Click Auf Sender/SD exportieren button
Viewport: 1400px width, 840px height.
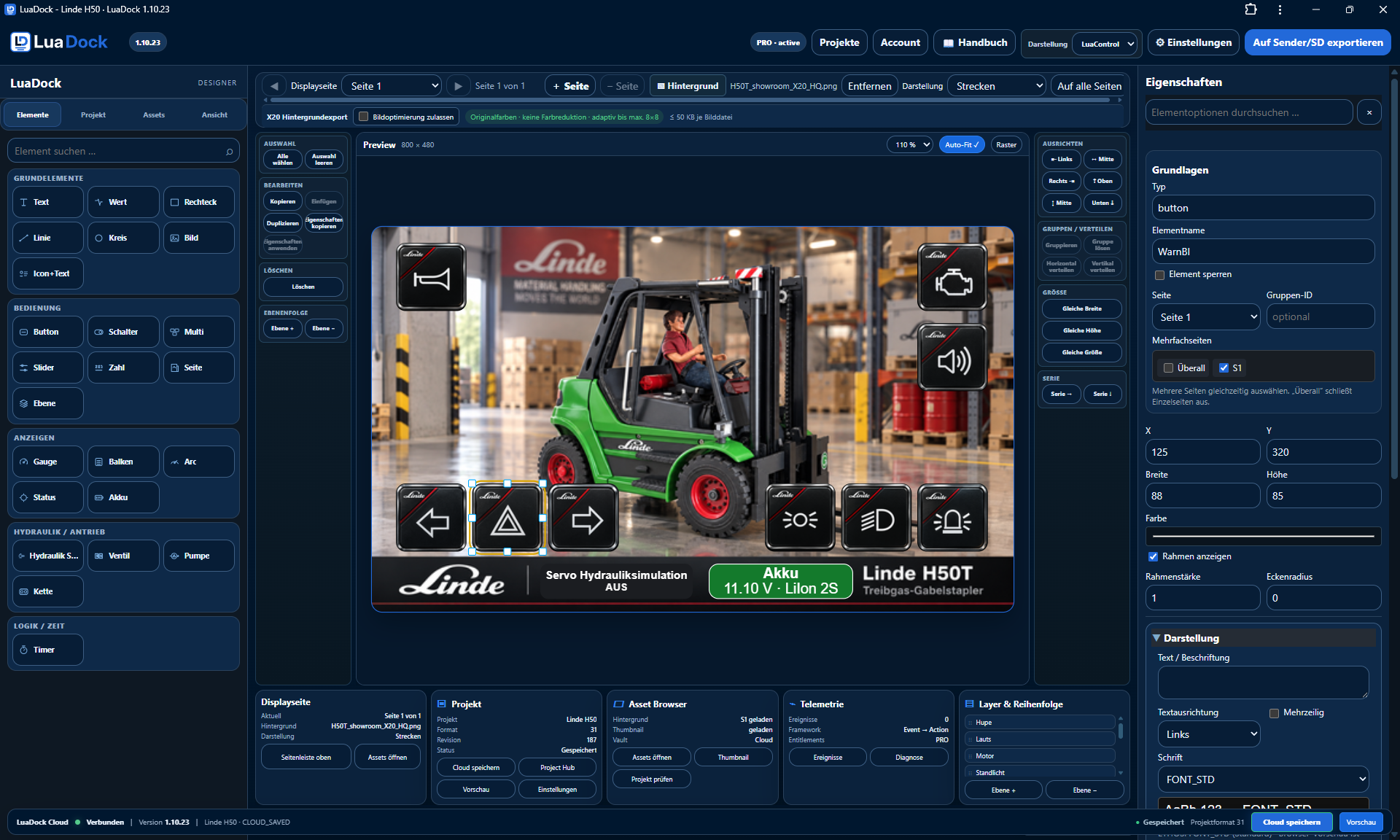pyautogui.click(x=1318, y=43)
